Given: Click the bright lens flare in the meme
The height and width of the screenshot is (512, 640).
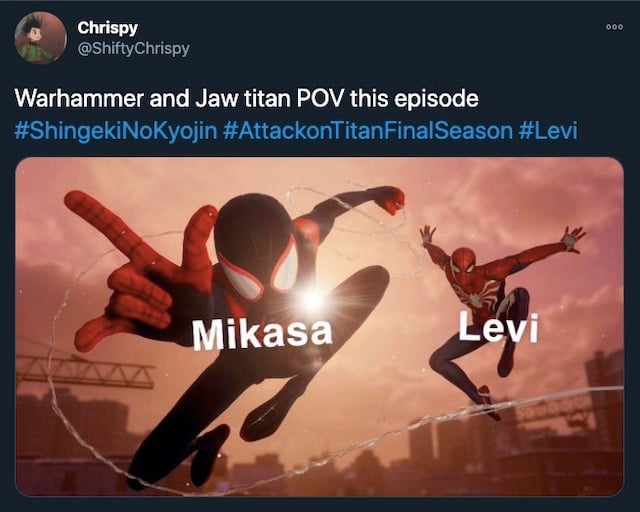Looking at the screenshot, I should tap(314, 301).
